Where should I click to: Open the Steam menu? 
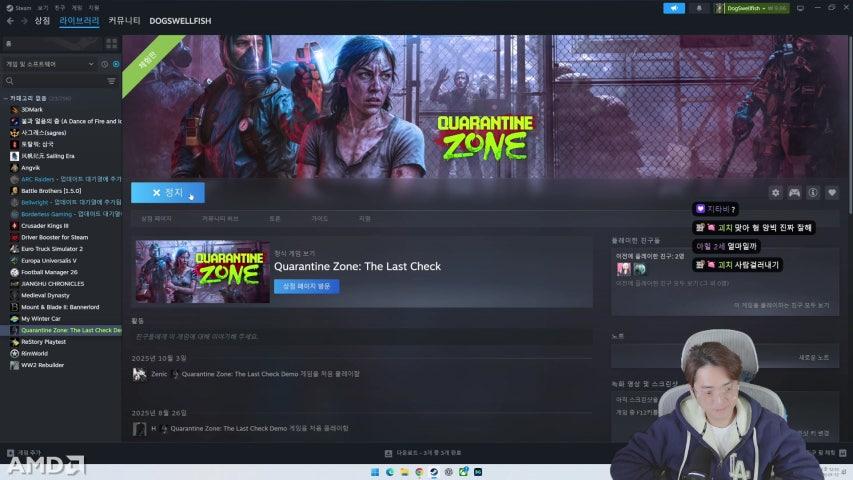[x=18, y=8]
